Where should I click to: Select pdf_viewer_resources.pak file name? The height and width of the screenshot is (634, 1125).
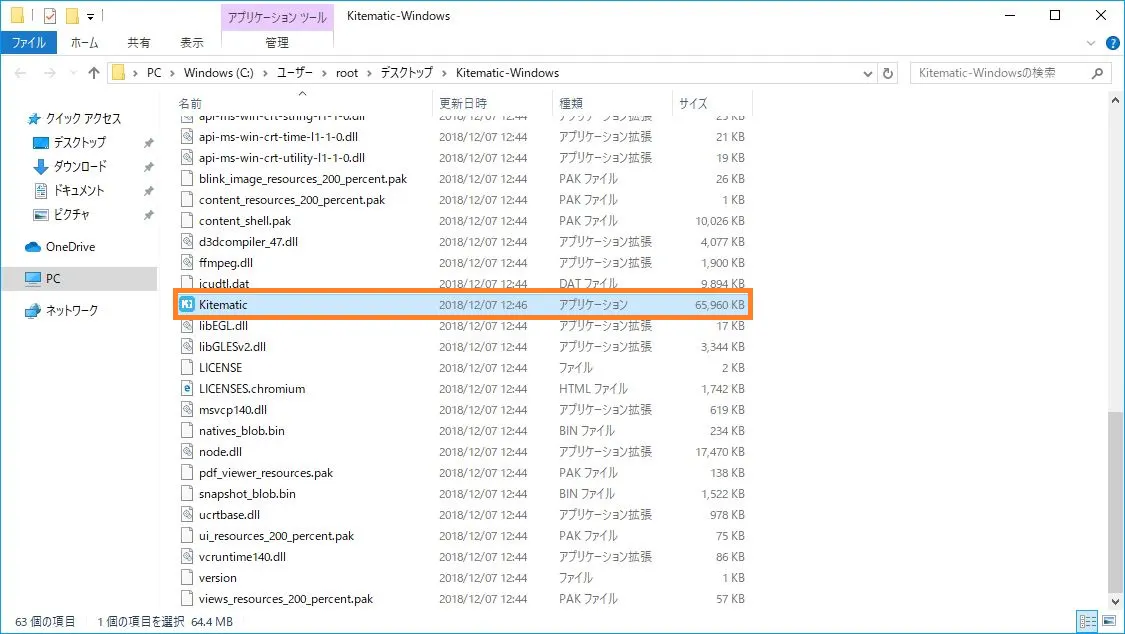tap(266, 473)
